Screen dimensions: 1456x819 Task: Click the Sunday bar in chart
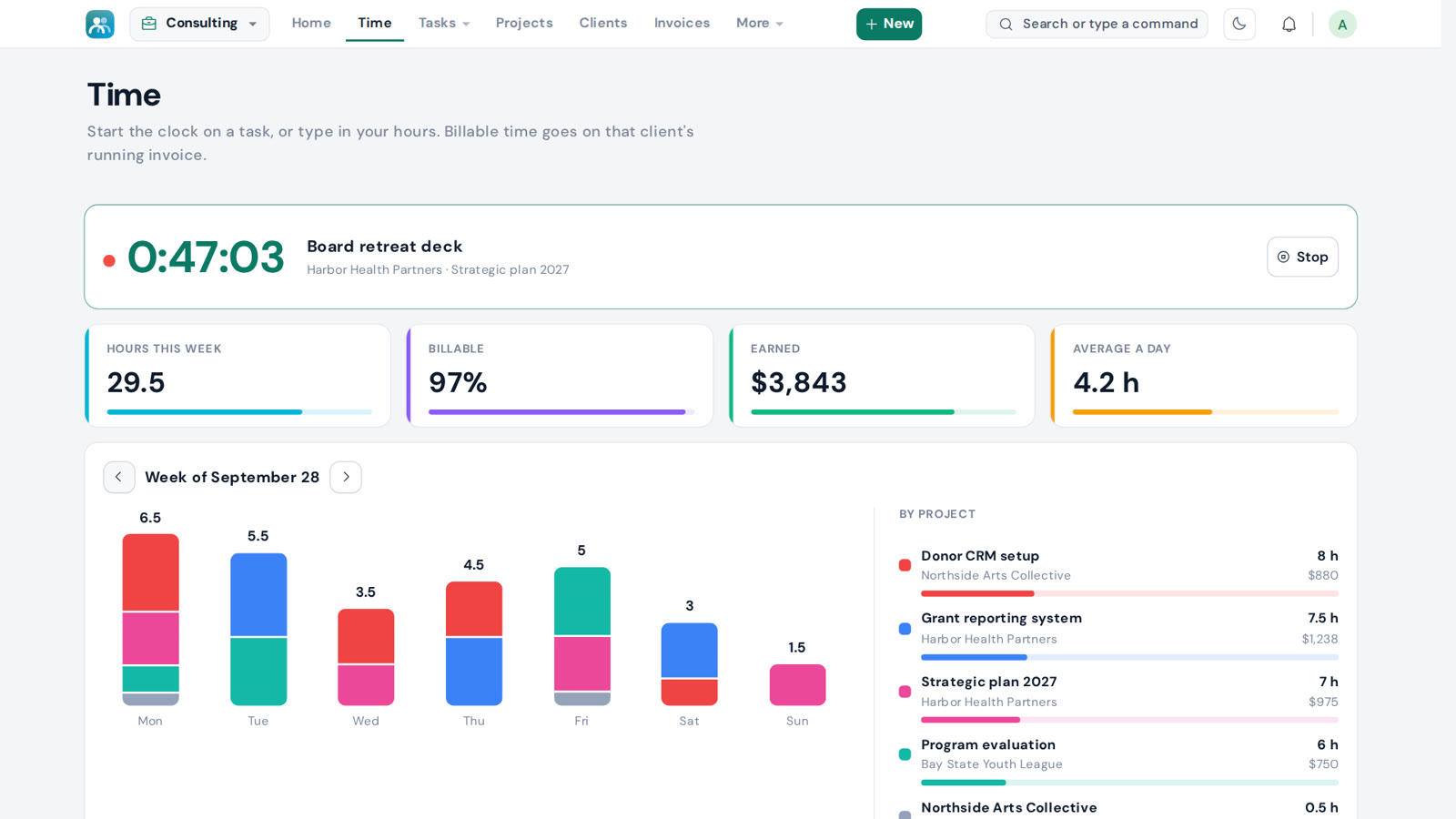(797, 685)
